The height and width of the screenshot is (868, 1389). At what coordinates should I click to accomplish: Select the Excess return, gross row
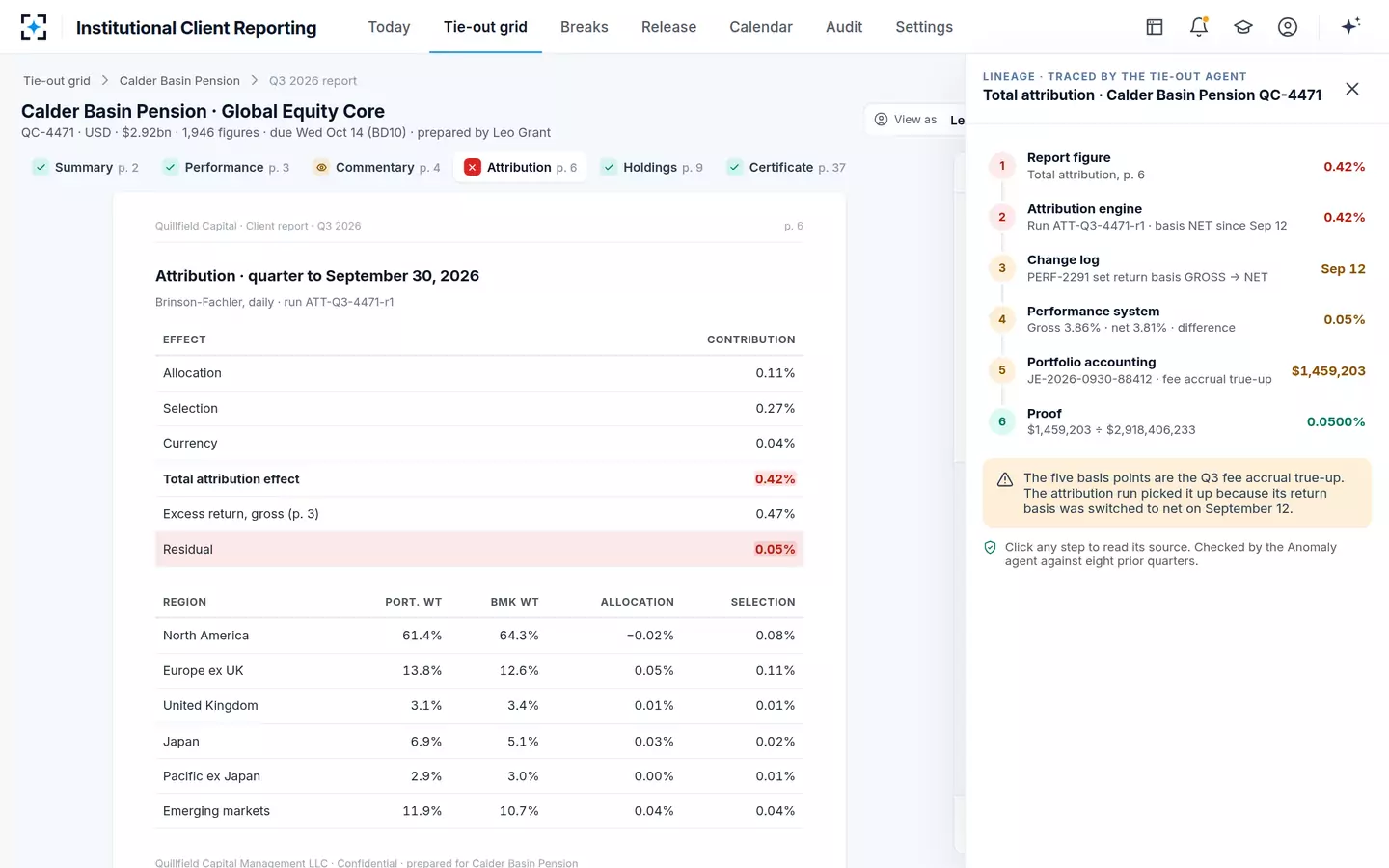[479, 514]
